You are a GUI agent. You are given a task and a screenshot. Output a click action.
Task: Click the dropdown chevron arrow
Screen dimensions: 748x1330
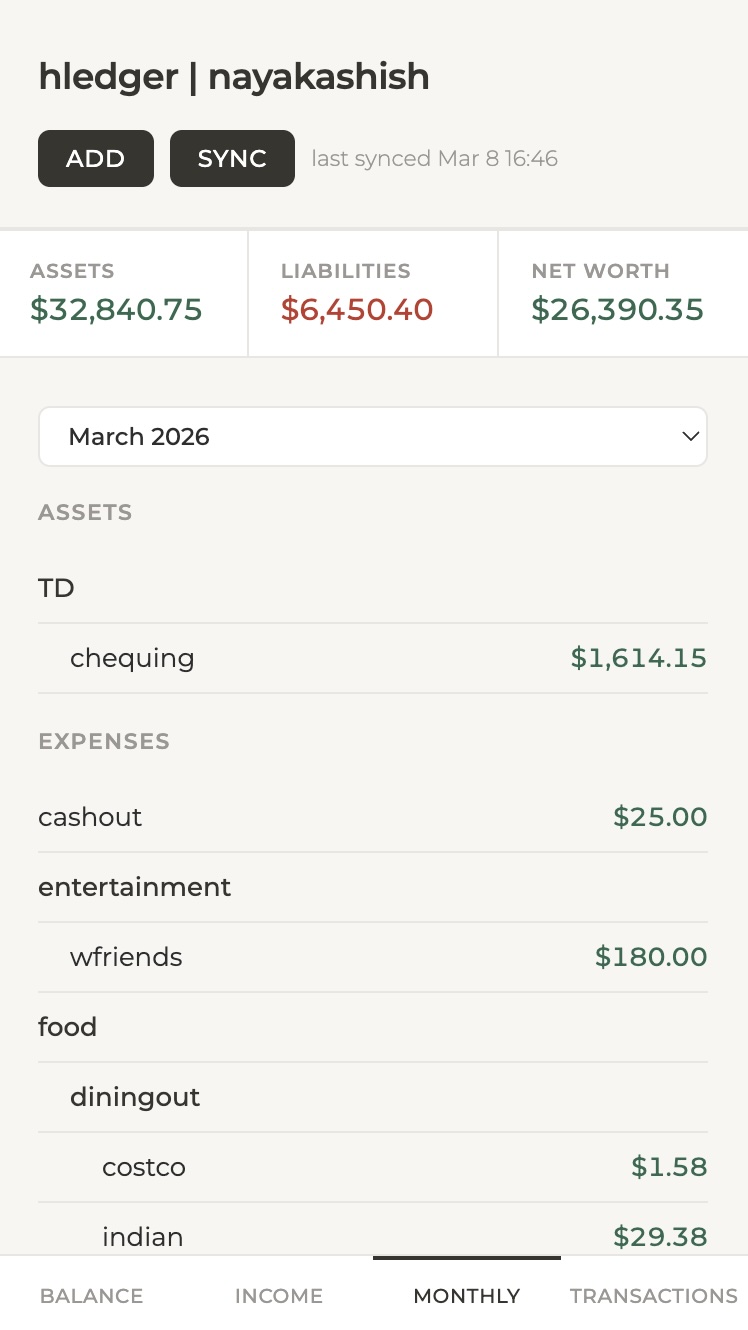click(x=689, y=437)
